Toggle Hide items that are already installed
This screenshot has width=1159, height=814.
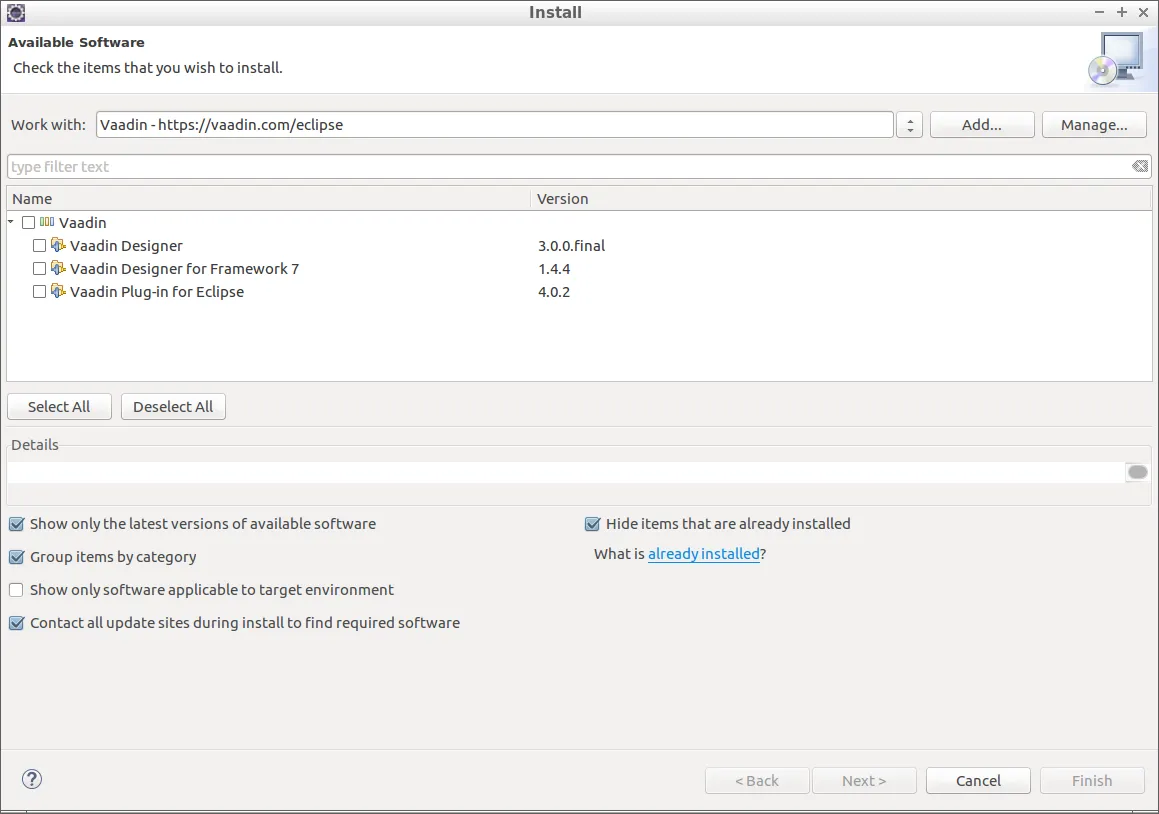(x=592, y=524)
